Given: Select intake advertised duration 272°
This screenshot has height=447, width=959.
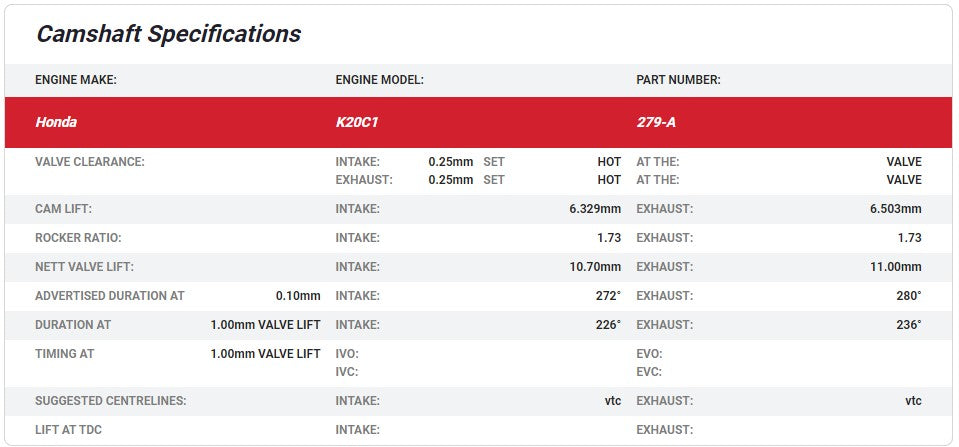Looking at the screenshot, I should (609, 296).
